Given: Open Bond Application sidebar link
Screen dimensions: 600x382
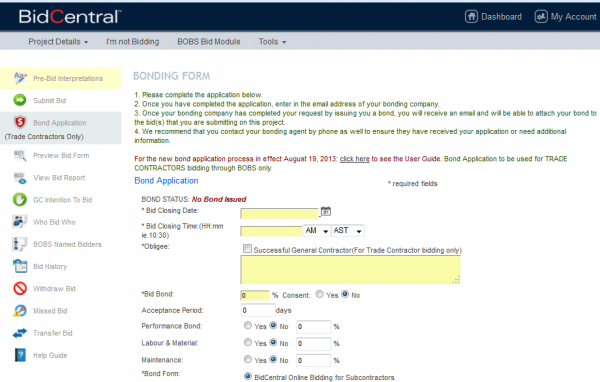Looking at the screenshot, I should tap(59, 123).
